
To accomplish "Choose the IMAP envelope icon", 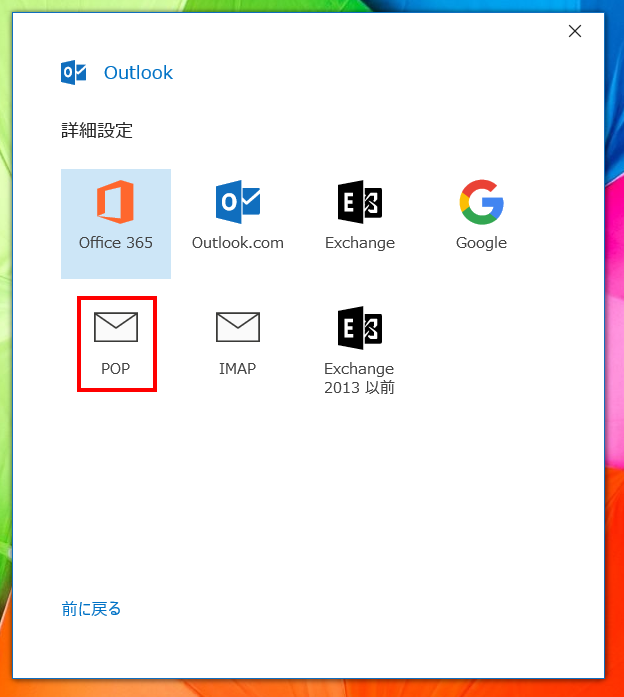I will click(237, 327).
